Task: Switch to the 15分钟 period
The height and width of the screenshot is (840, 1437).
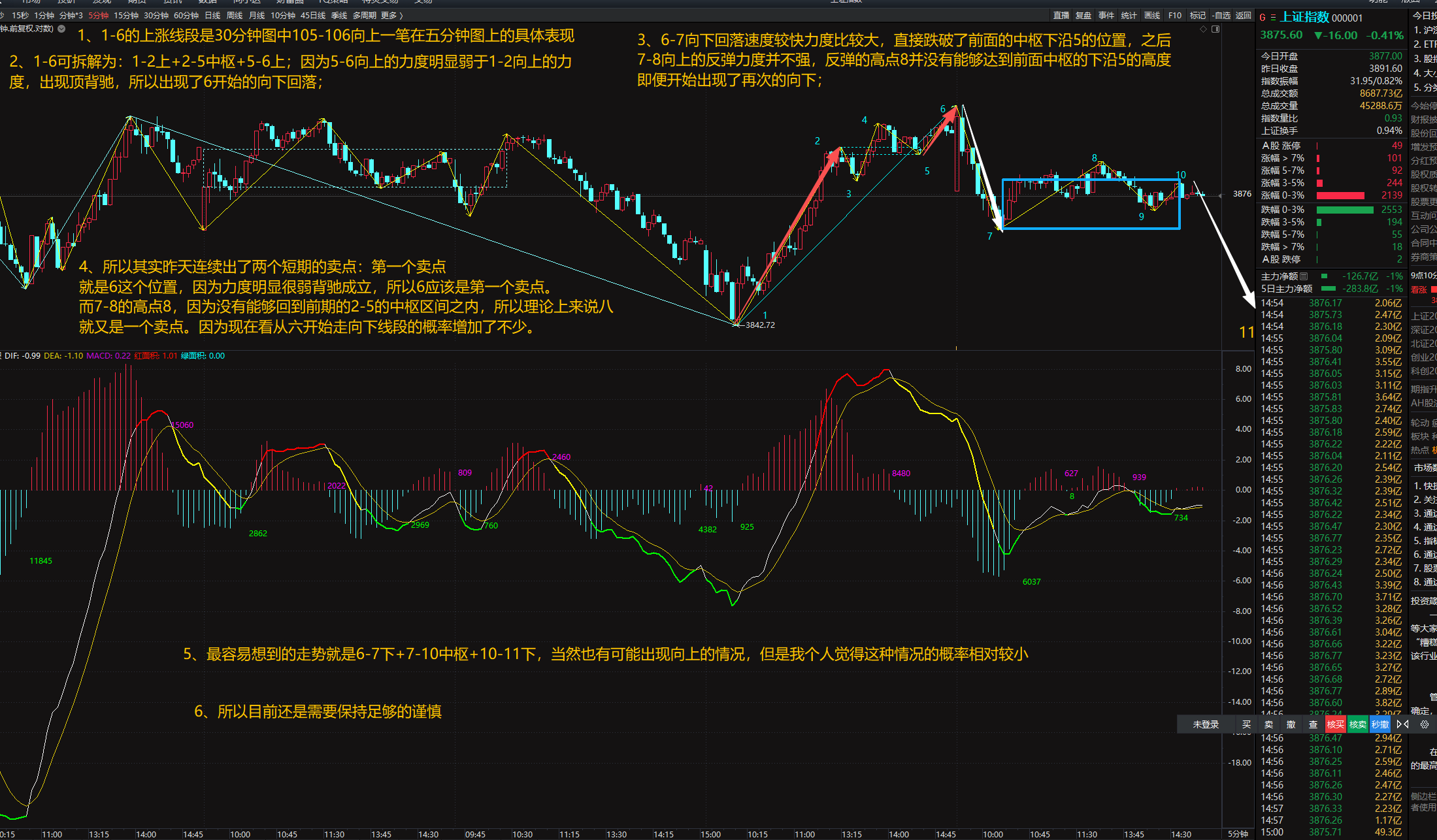Action: [126, 15]
